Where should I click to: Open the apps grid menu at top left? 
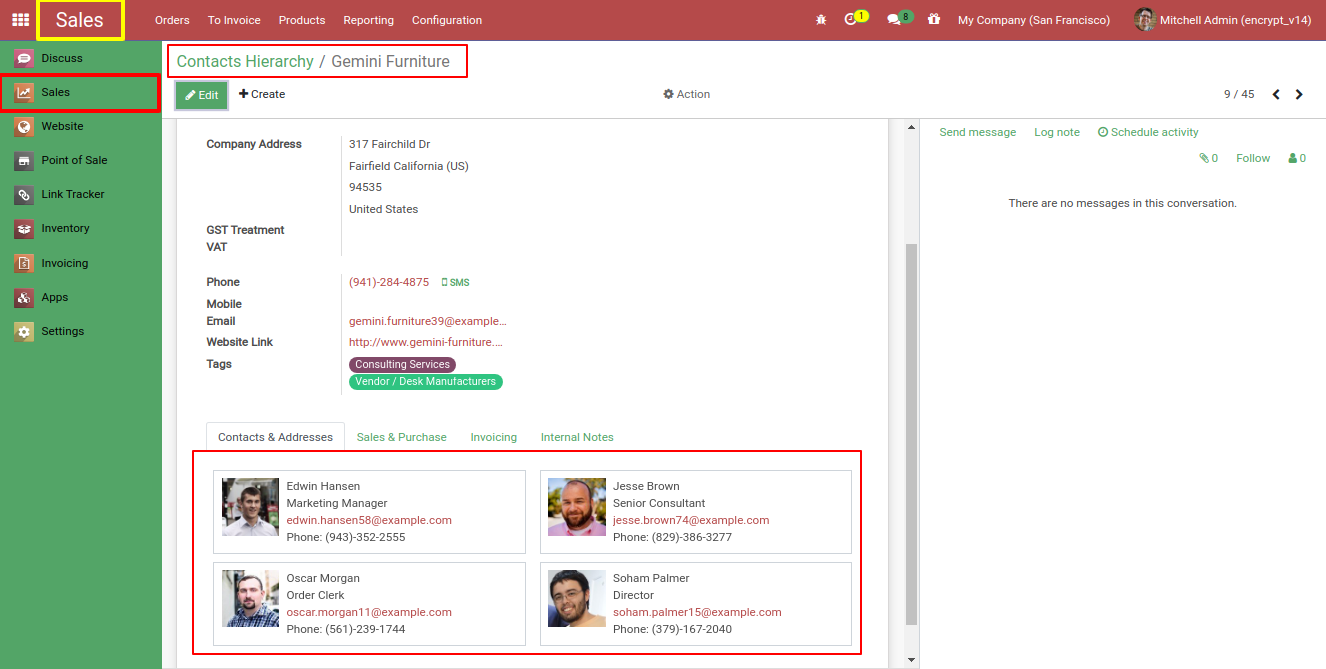click(19, 19)
